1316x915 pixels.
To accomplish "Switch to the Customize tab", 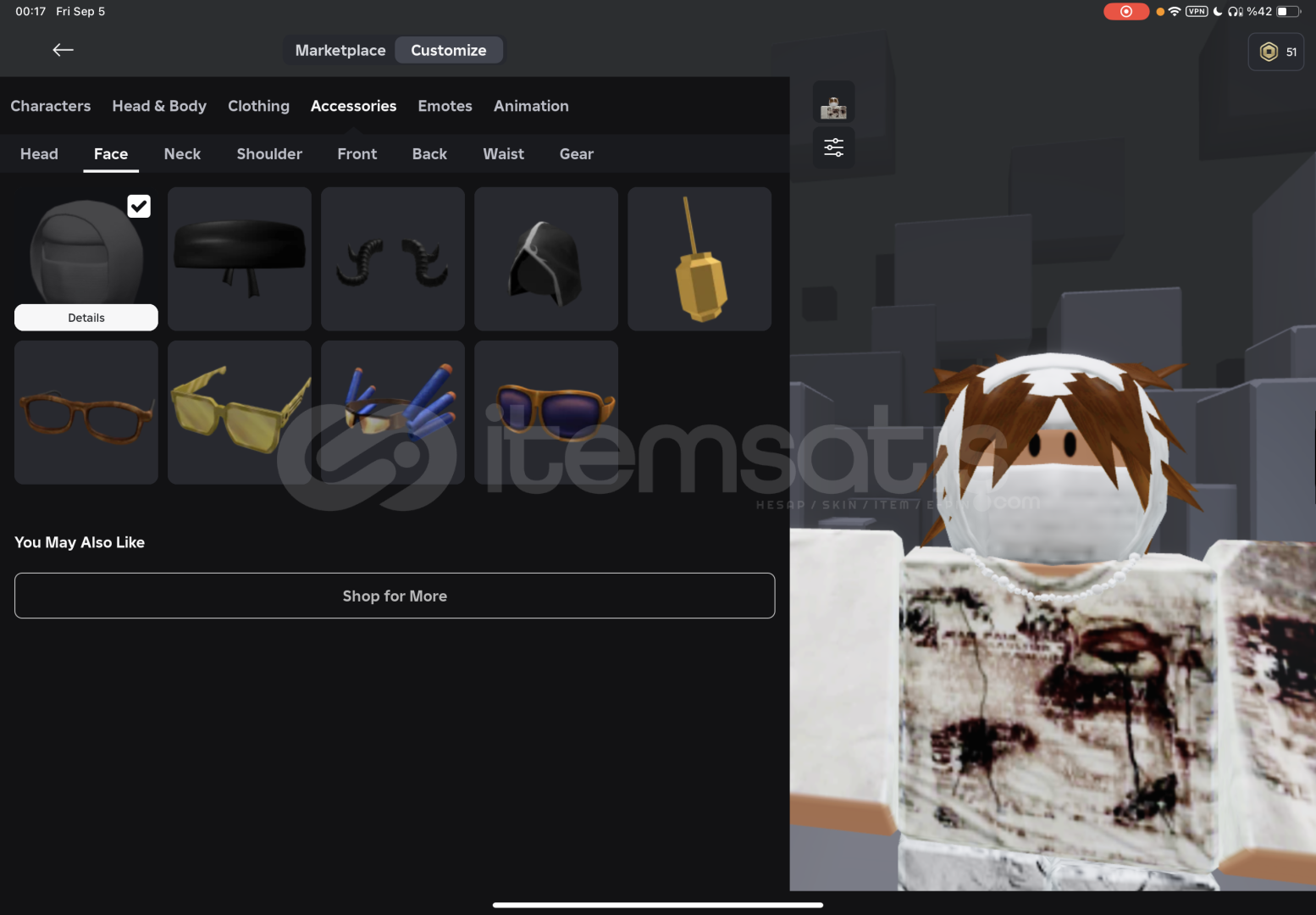I will coord(449,50).
